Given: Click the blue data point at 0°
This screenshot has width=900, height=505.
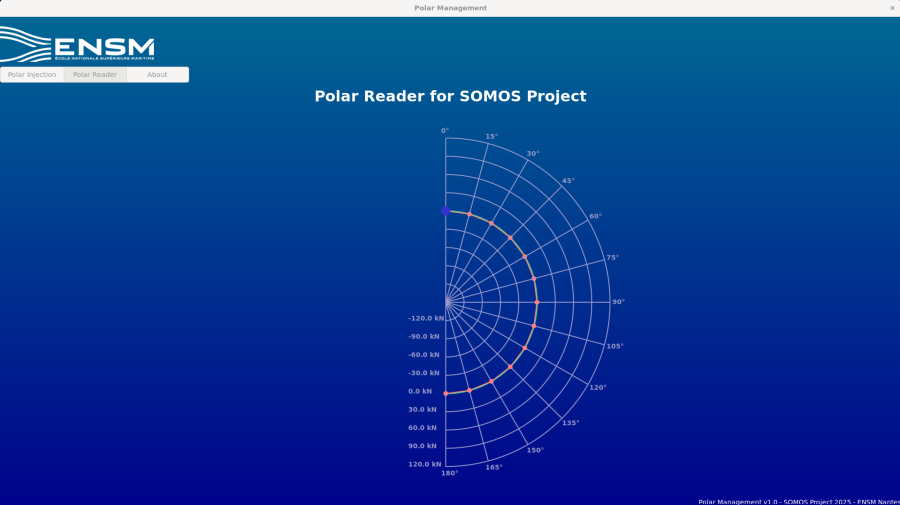Looking at the screenshot, I should (x=446, y=211).
